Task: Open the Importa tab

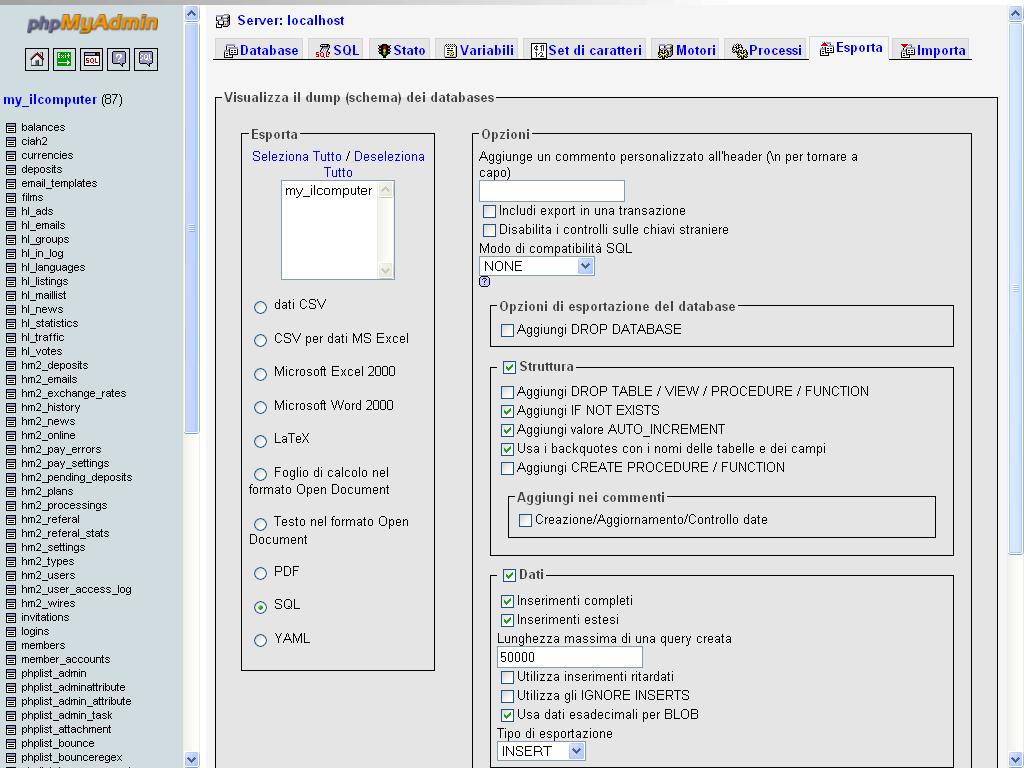Action: tap(932, 50)
